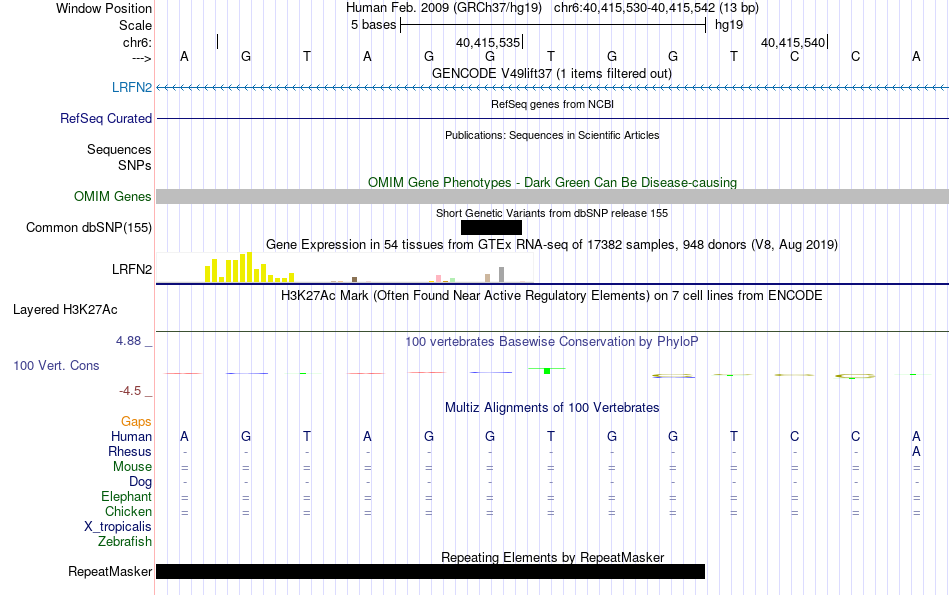Click the 40,415,540 position marker
Screen dimensions: 950x595
pyautogui.click(x=793, y=42)
